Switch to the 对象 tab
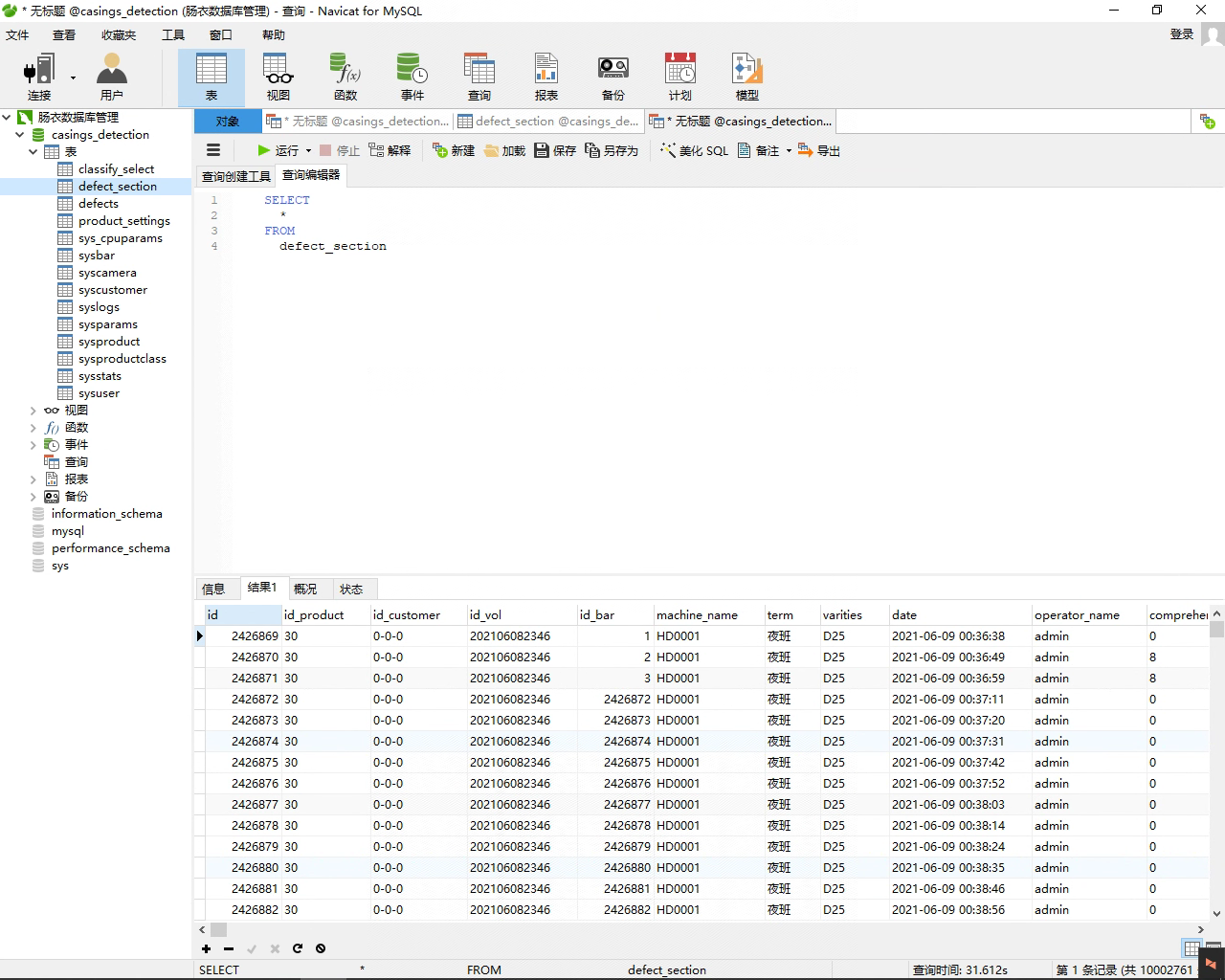 pyautogui.click(x=228, y=122)
